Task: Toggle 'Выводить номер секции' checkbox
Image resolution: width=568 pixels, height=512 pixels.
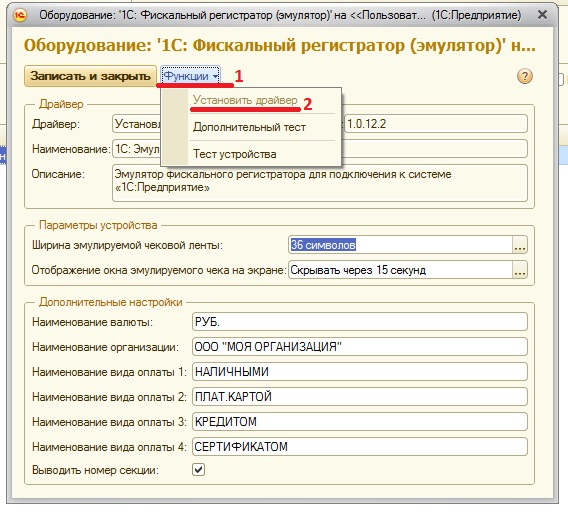Action: point(198,470)
